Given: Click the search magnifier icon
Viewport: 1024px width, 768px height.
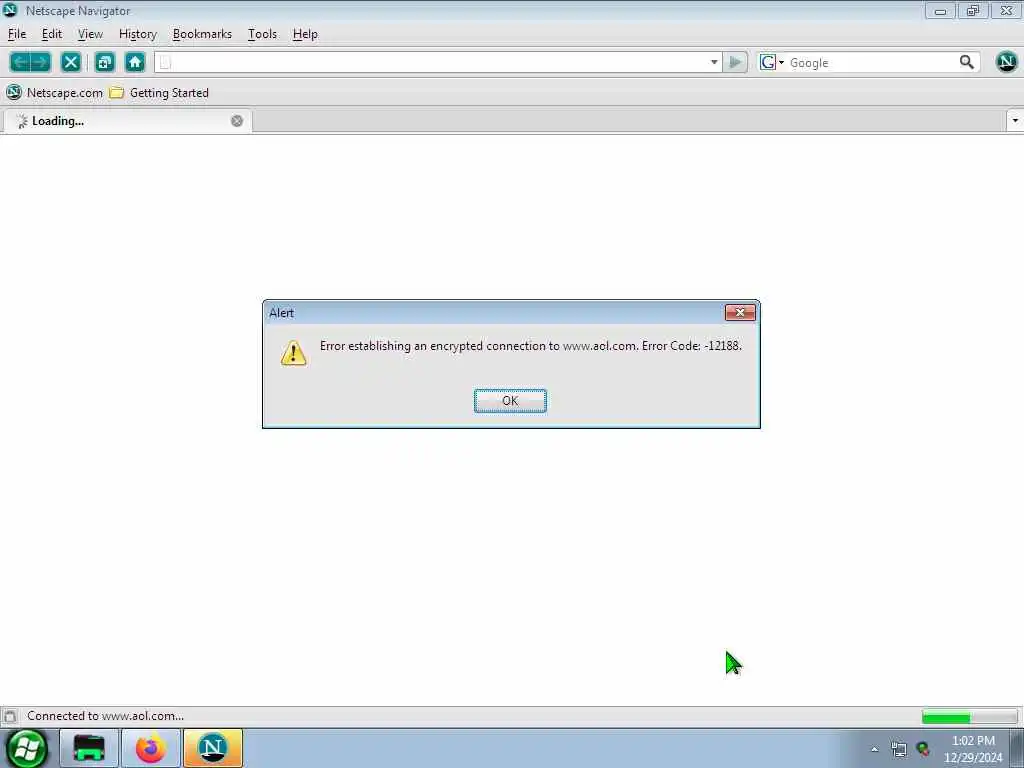Looking at the screenshot, I should 967,62.
